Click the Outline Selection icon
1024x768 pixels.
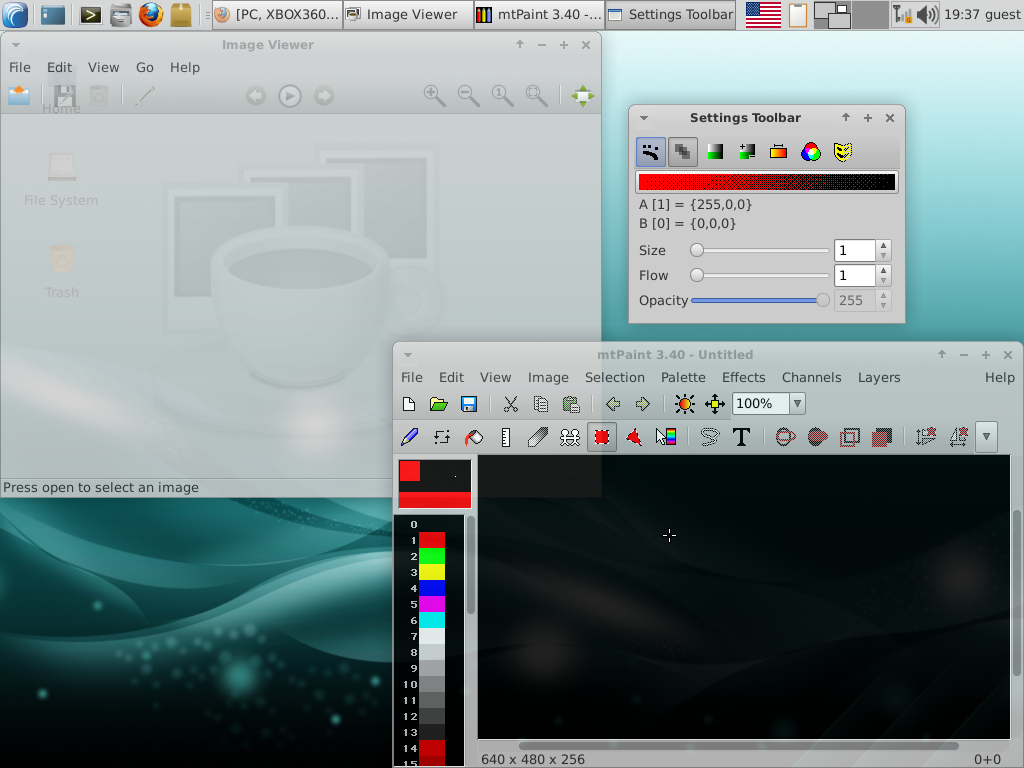pos(850,437)
